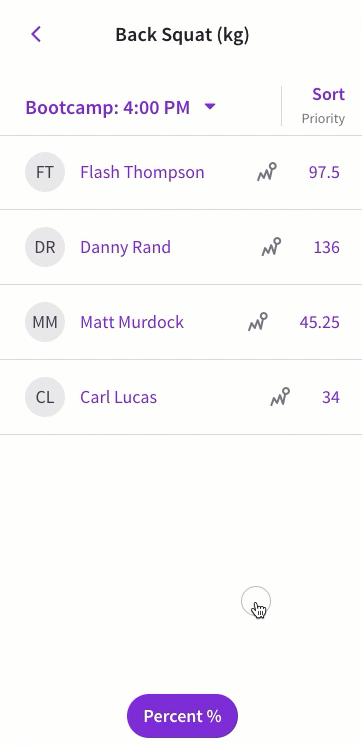Select Matt Murdock's name
362x746 pixels.
point(132,322)
